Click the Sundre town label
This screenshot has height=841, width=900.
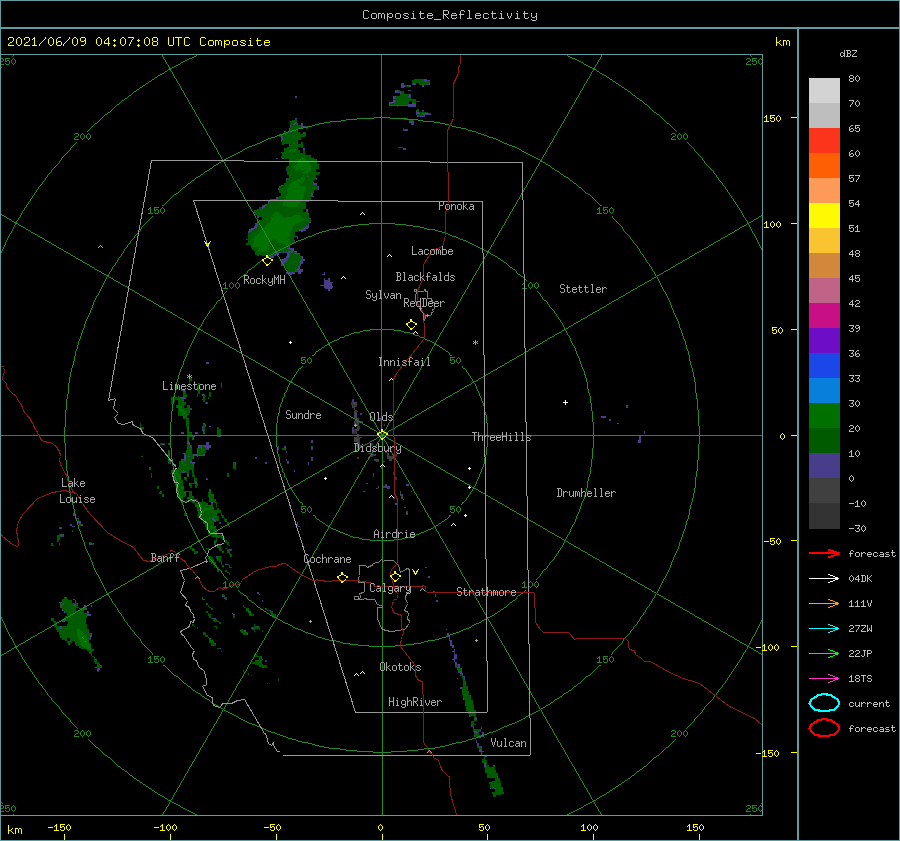303,415
